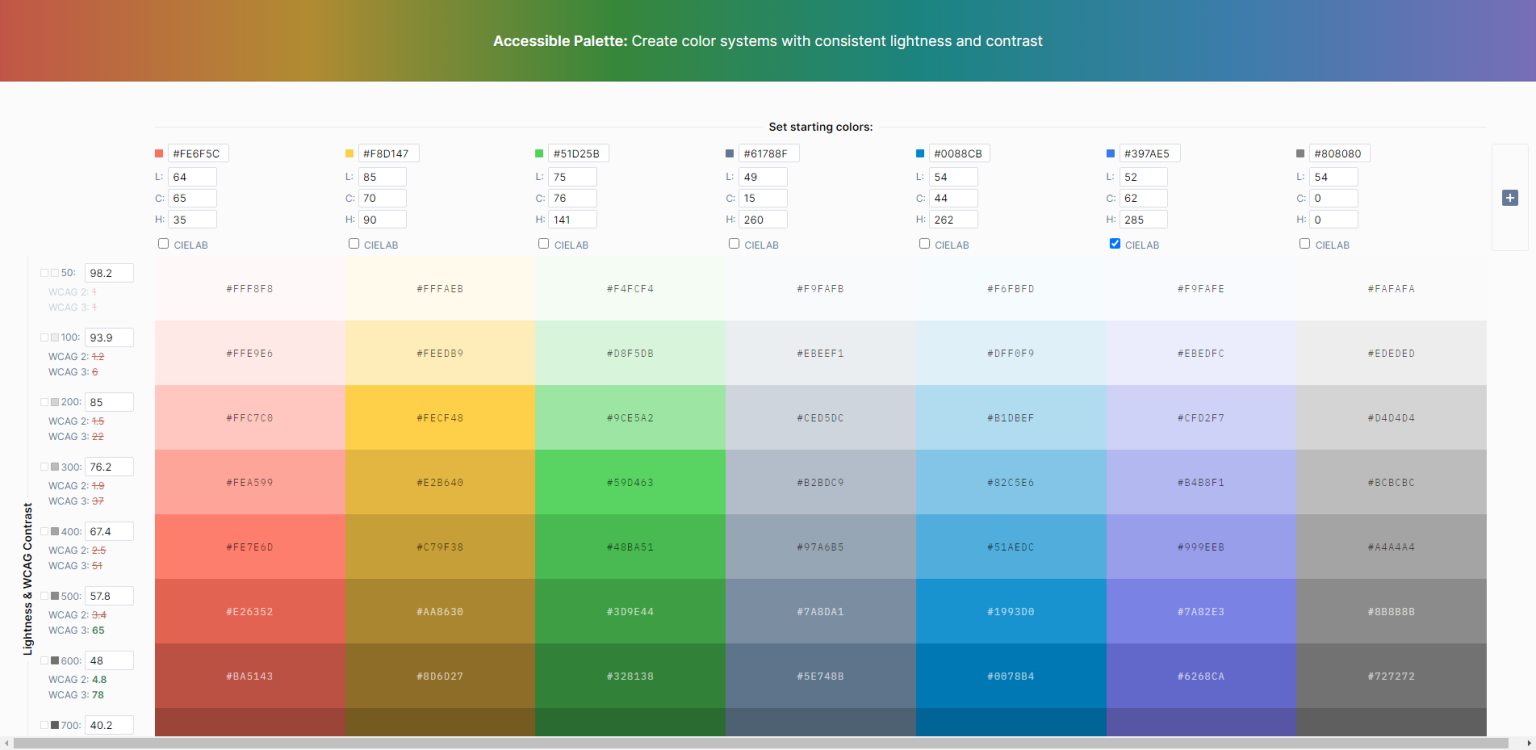Click the green swatch icon beside #51D25B
The height and width of the screenshot is (750, 1536).
(x=538, y=152)
